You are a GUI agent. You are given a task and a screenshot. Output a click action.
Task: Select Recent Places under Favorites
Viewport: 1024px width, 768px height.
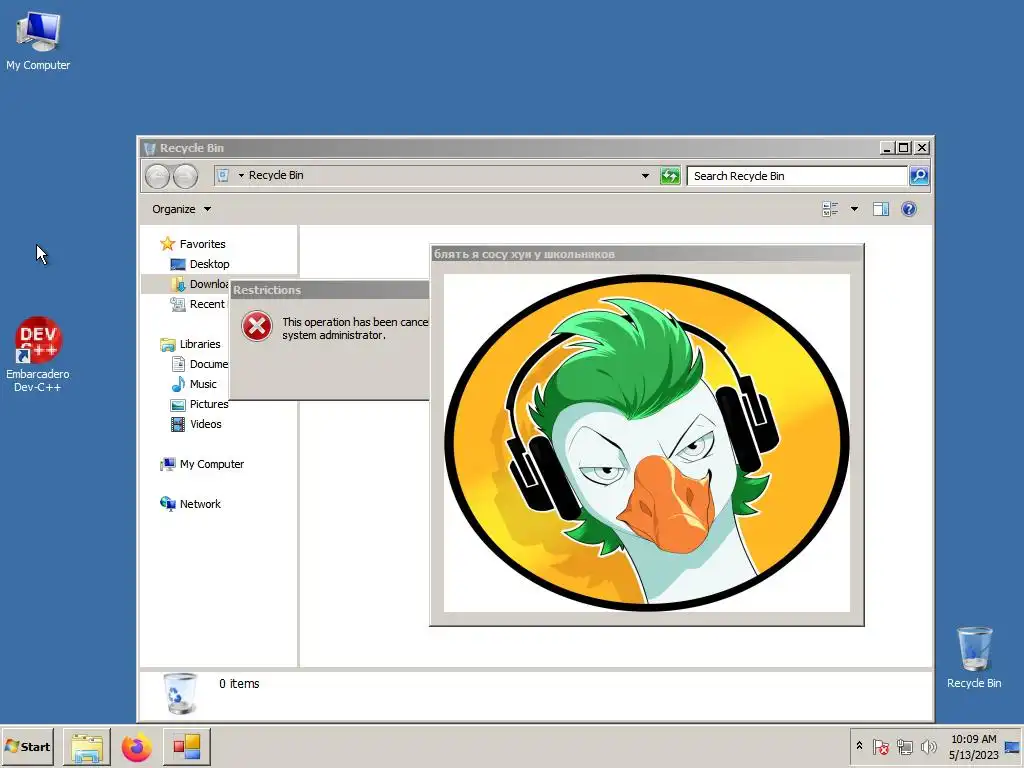(197, 304)
